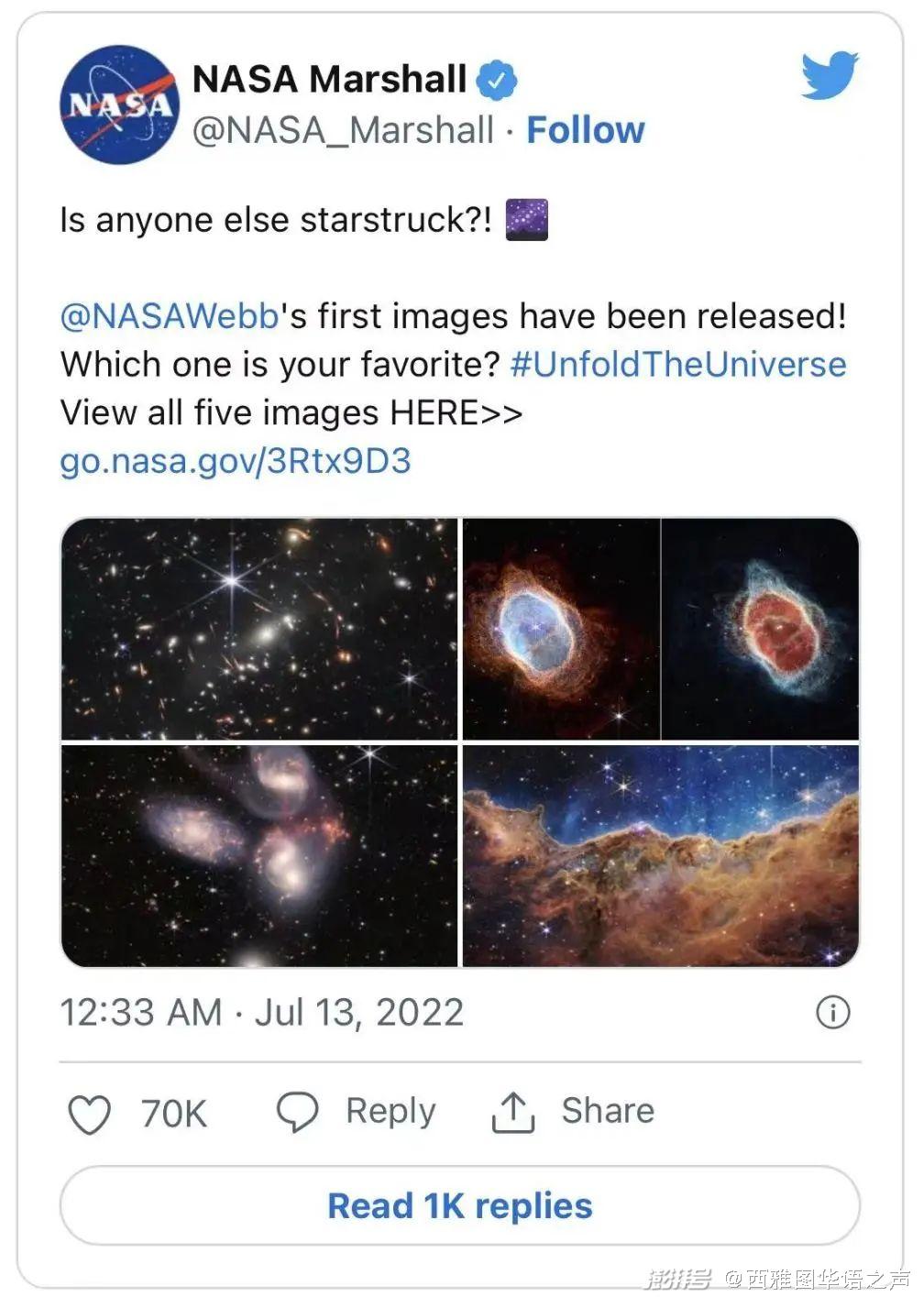Follow the NASA Marshall account

coord(585,130)
